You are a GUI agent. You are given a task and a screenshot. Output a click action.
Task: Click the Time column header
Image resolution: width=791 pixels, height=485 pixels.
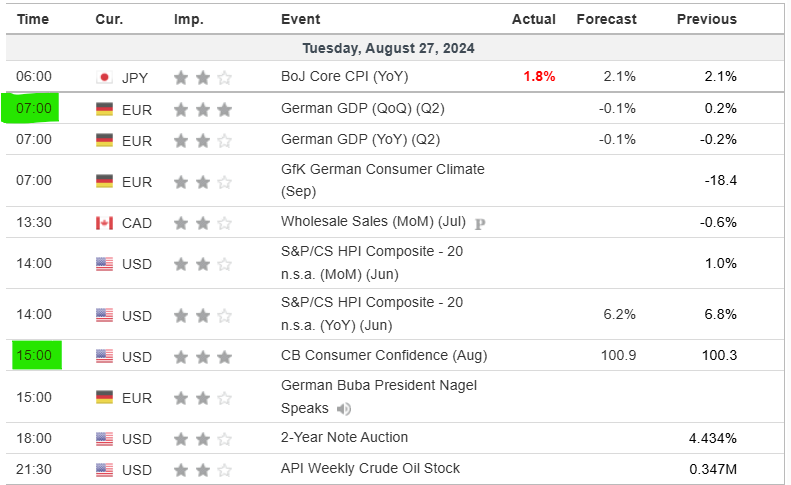34,19
